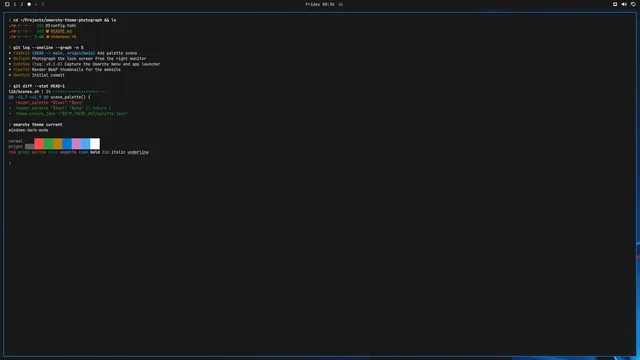Screen dimensions: 640x360
Task: Click the word 'italic' in style sample
Action: 118,152
